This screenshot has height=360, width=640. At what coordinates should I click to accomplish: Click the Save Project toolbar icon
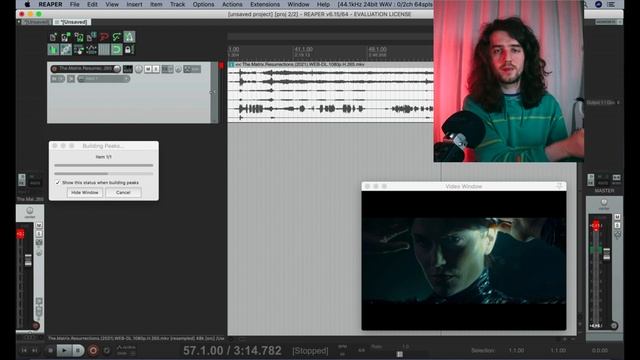tap(78, 37)
